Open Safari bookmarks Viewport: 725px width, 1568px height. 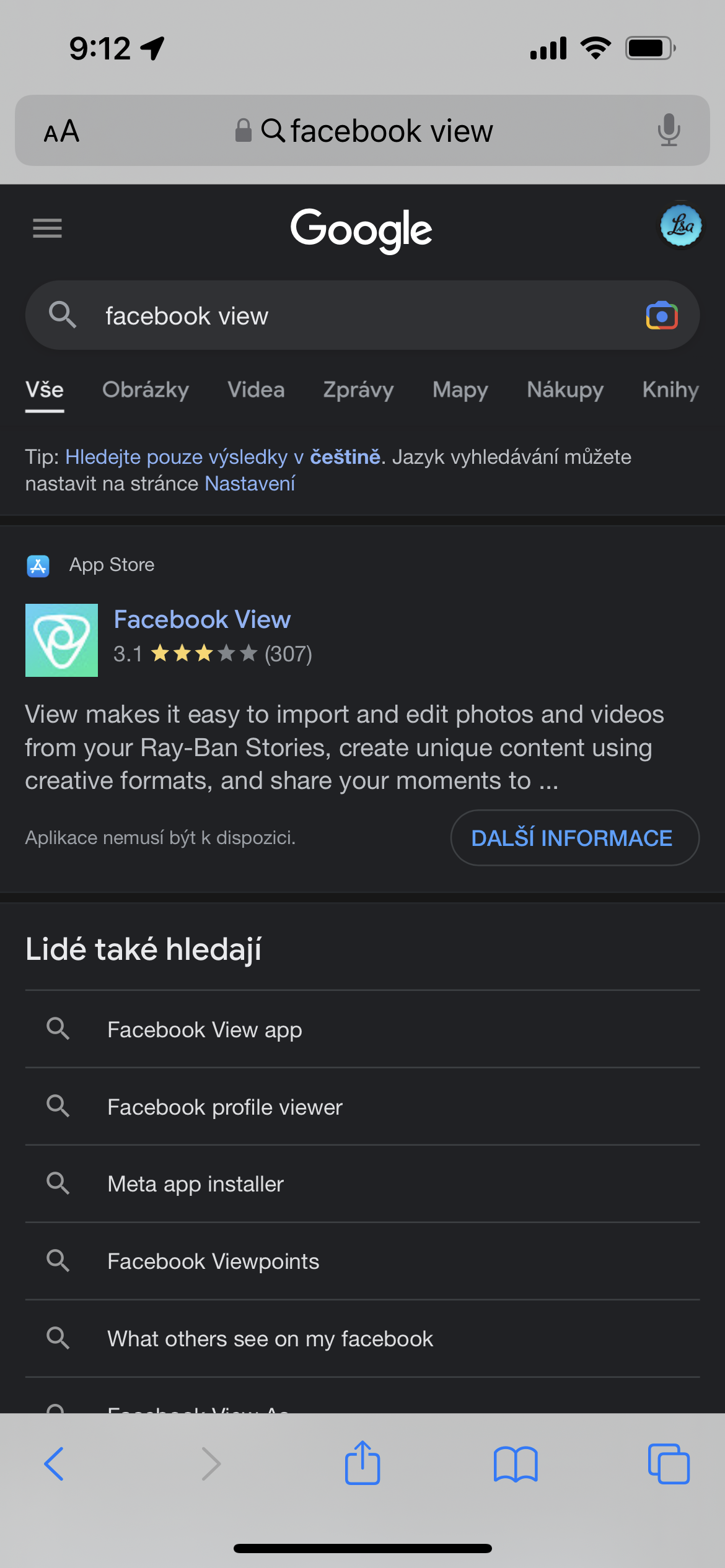[x=515, y=1464]
